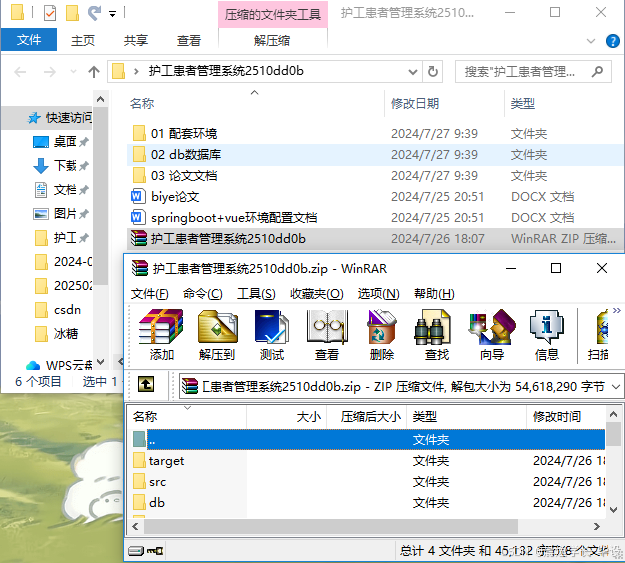This screenshot has width=625, height=563.
Task: Click the WinRAR 添加 (Add) toolbar icon
Action: [161, 327]
